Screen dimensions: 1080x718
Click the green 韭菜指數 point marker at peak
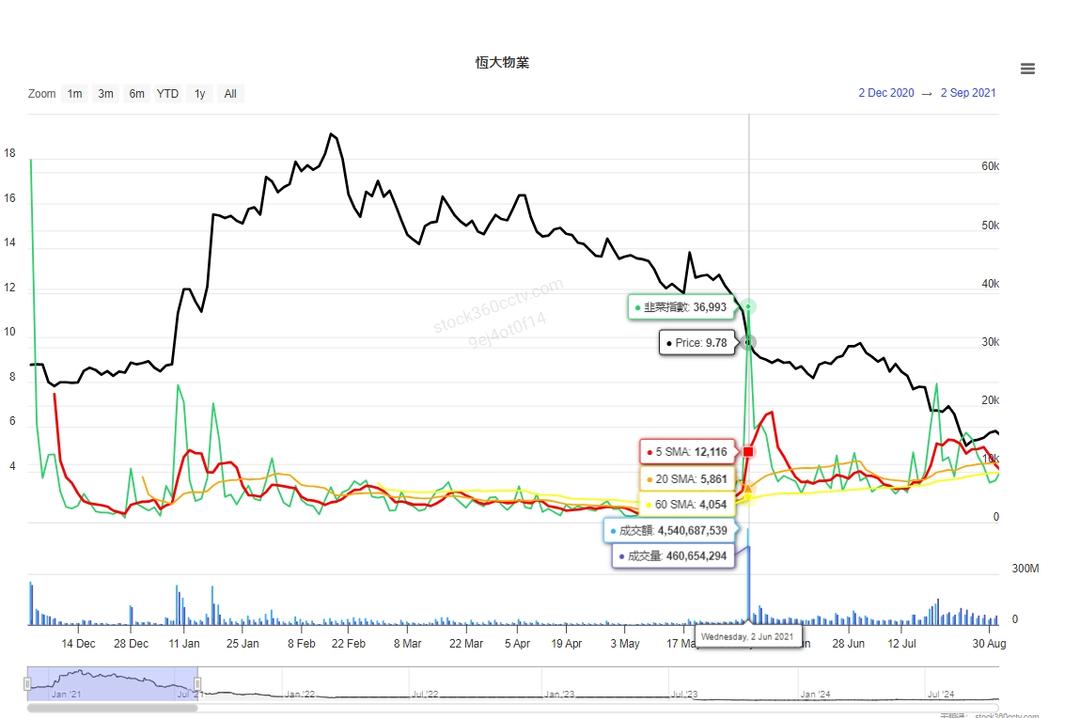point(749,307)
